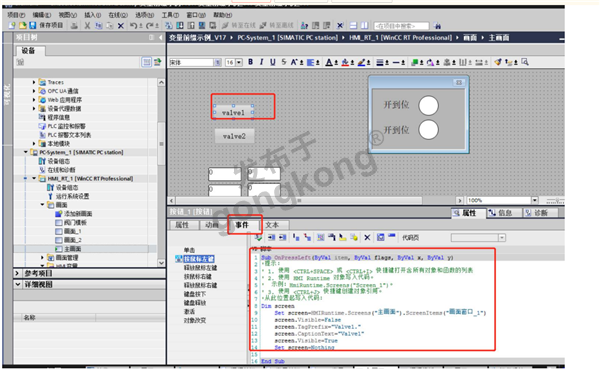Open the font size 16 dropdown
This screenshot has height=370, width=600.
(x=239, y=62)
